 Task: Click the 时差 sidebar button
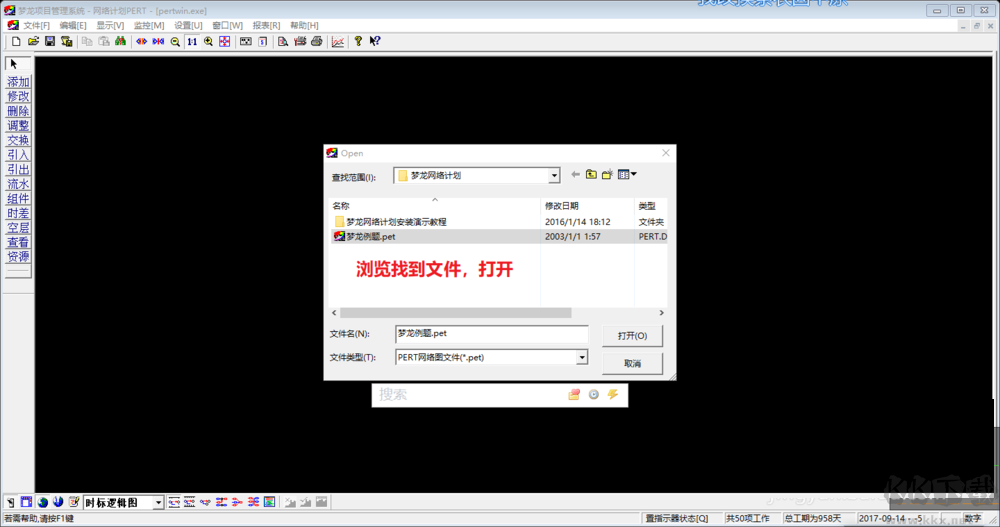click(x=18, y=213)
